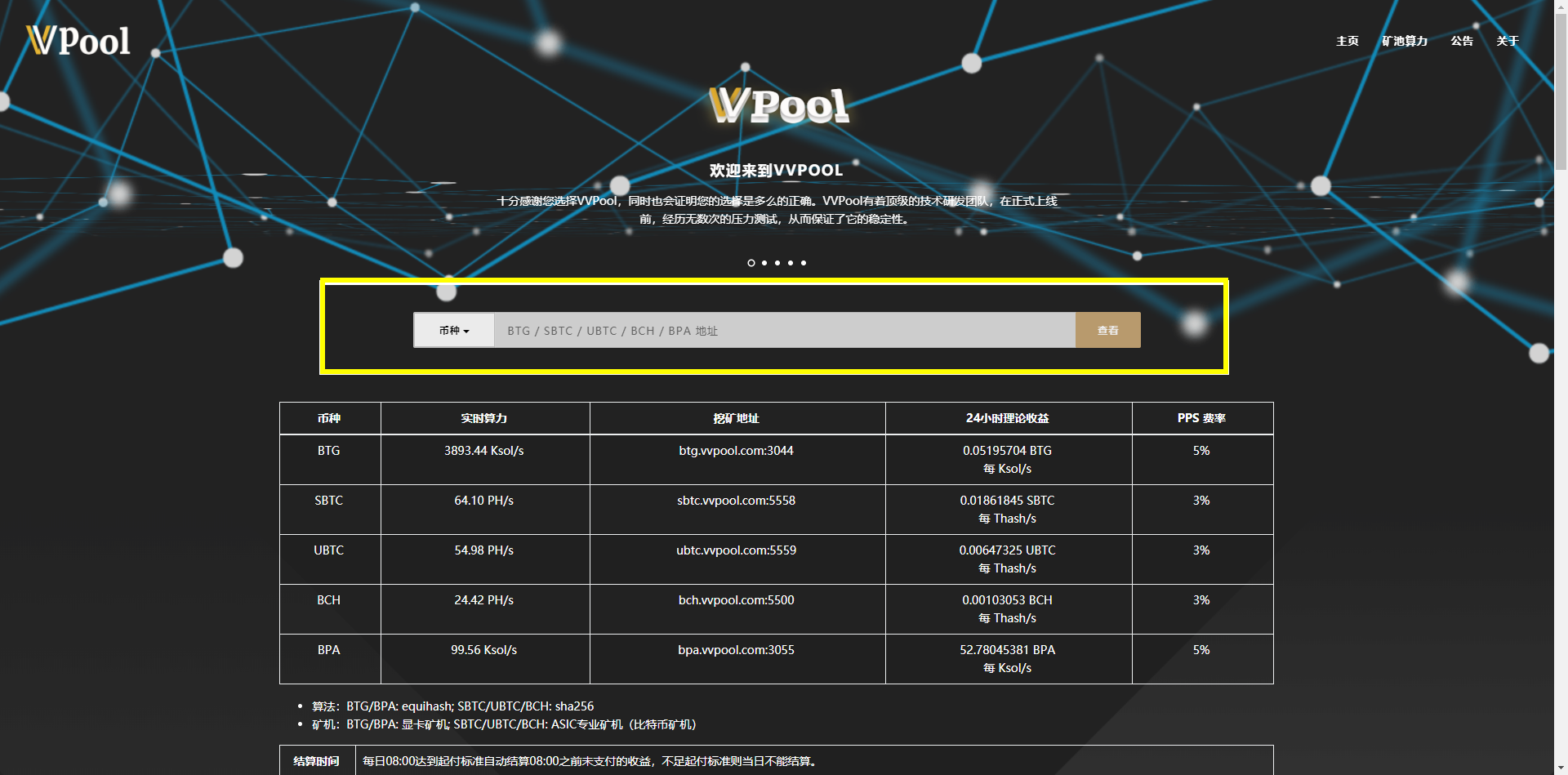Click the sbtc.vvpool.com:5558 mining address
This screenshot has width=1568, height=775.
click(736, 501)
